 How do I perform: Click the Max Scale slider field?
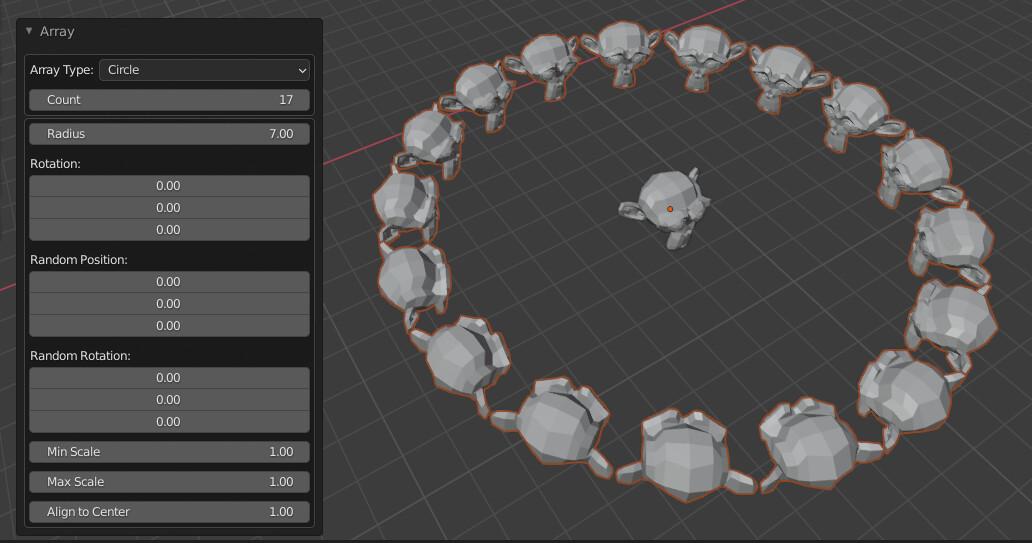pos(169,482)
